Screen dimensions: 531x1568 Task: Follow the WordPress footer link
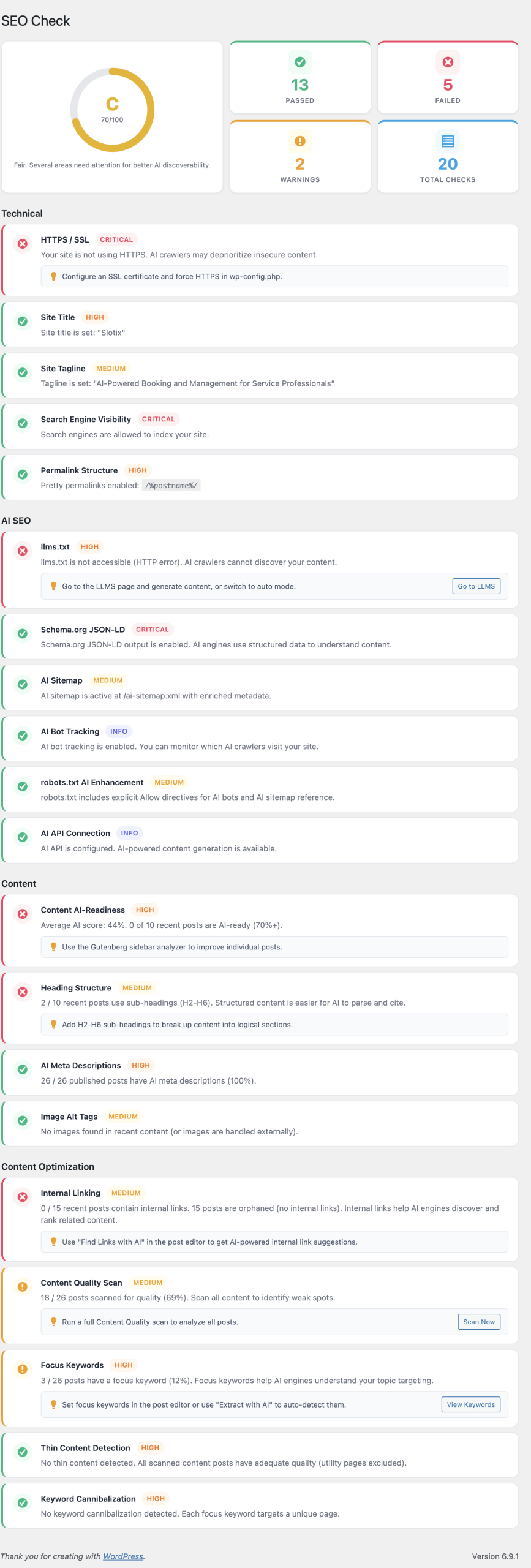click(122, 1556)
